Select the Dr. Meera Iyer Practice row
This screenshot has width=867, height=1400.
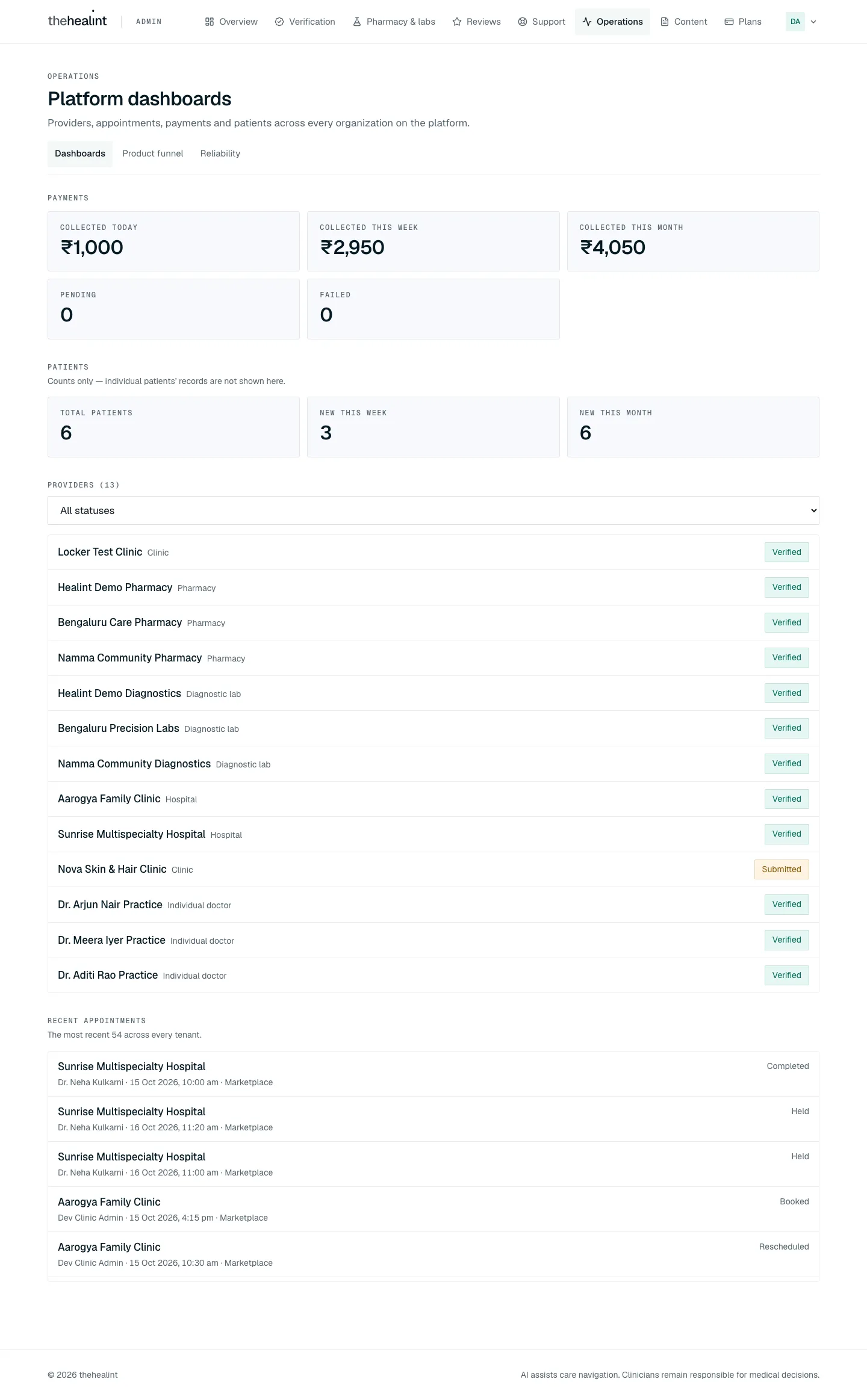(x=433, y=940)
